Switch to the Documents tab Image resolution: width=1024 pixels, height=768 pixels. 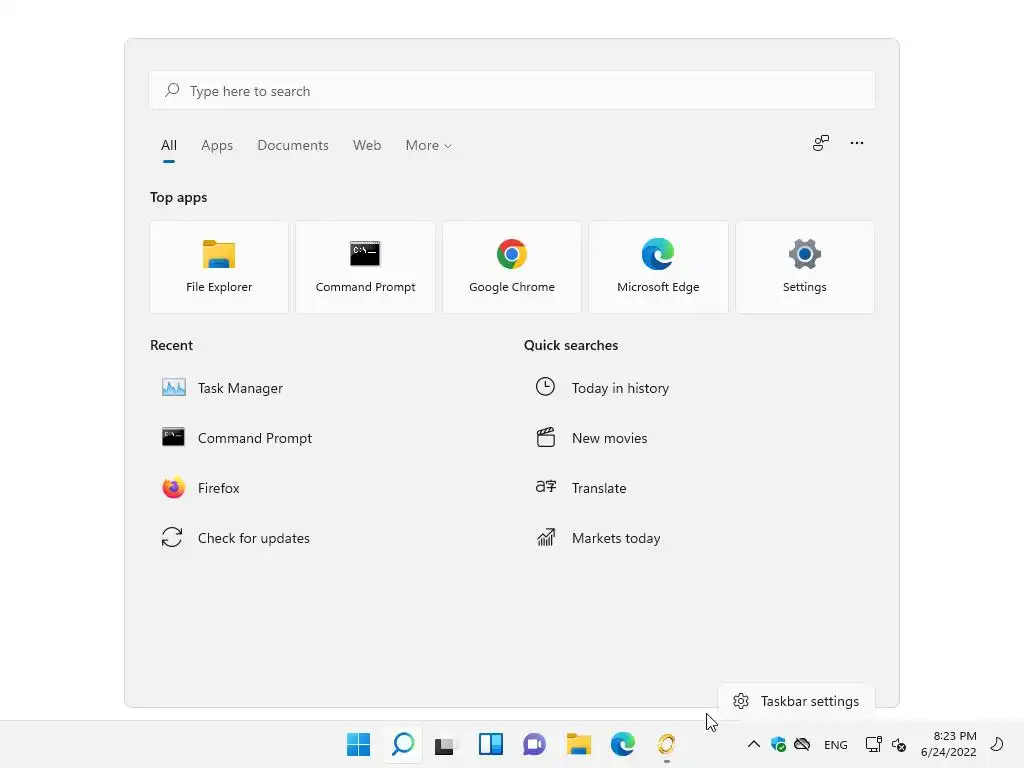tap(293, 146)
